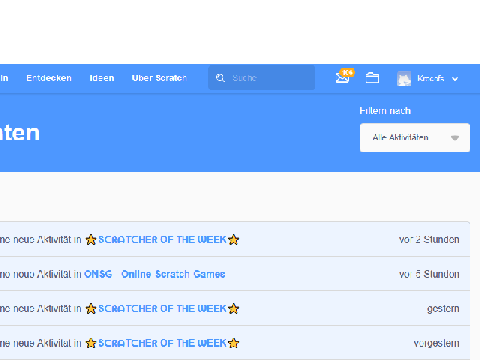Expand the account menu chevron

[x=455, y=79]
